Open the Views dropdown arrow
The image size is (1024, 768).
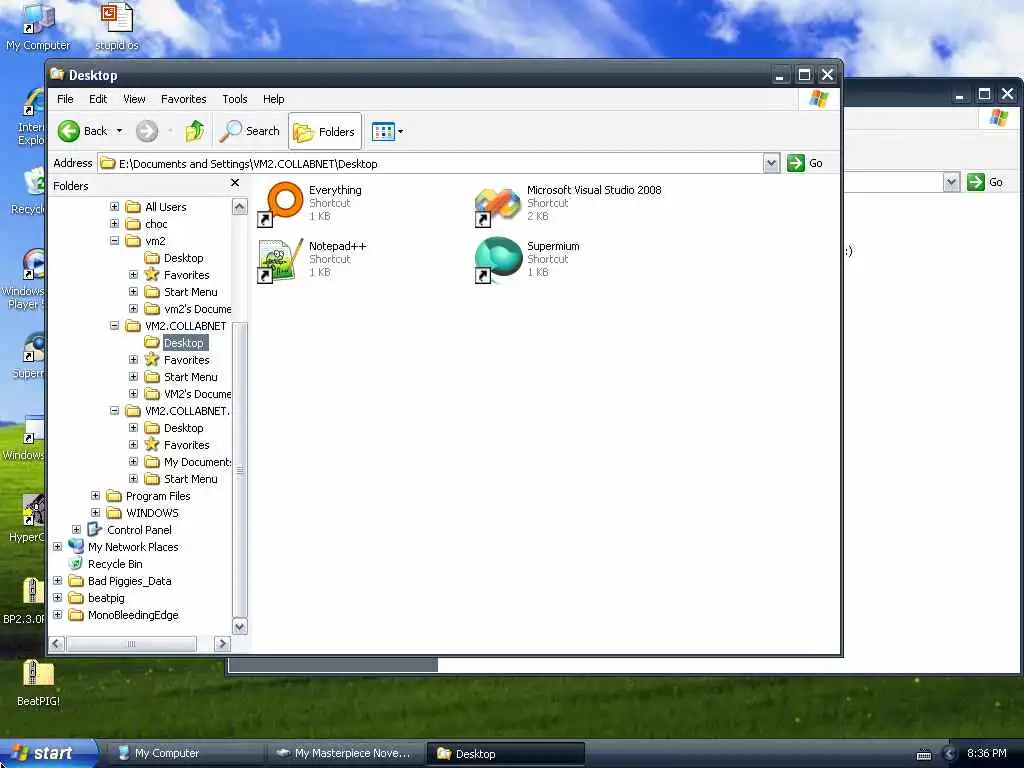400,131
